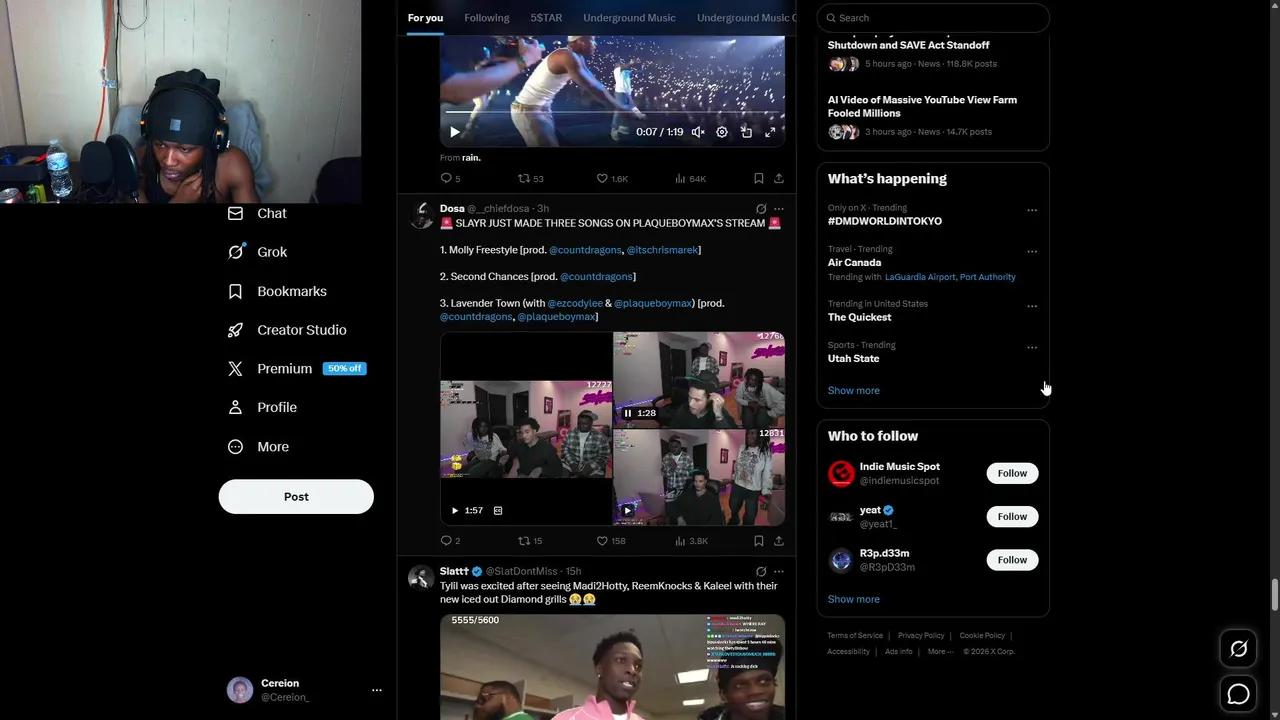Play the bottom-right stream clip
Screen dimensions: 1280x720
coord(628,510)
